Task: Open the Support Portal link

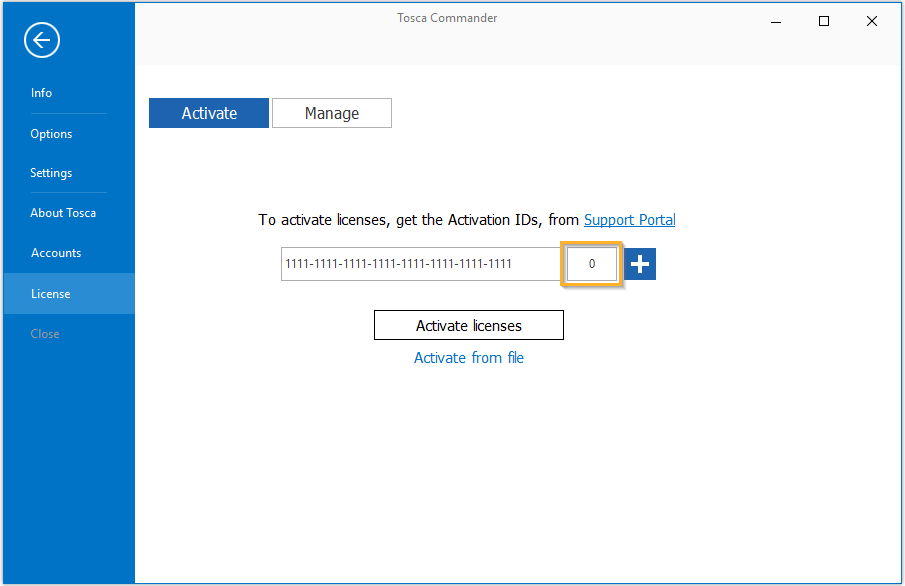Action: pos(630,220)
